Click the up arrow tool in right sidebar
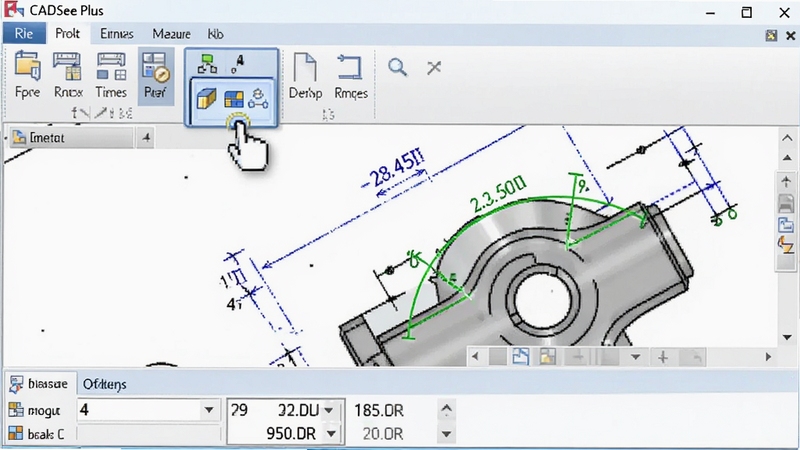The height and width of the screenshot is (450, 800). [786, 181]
